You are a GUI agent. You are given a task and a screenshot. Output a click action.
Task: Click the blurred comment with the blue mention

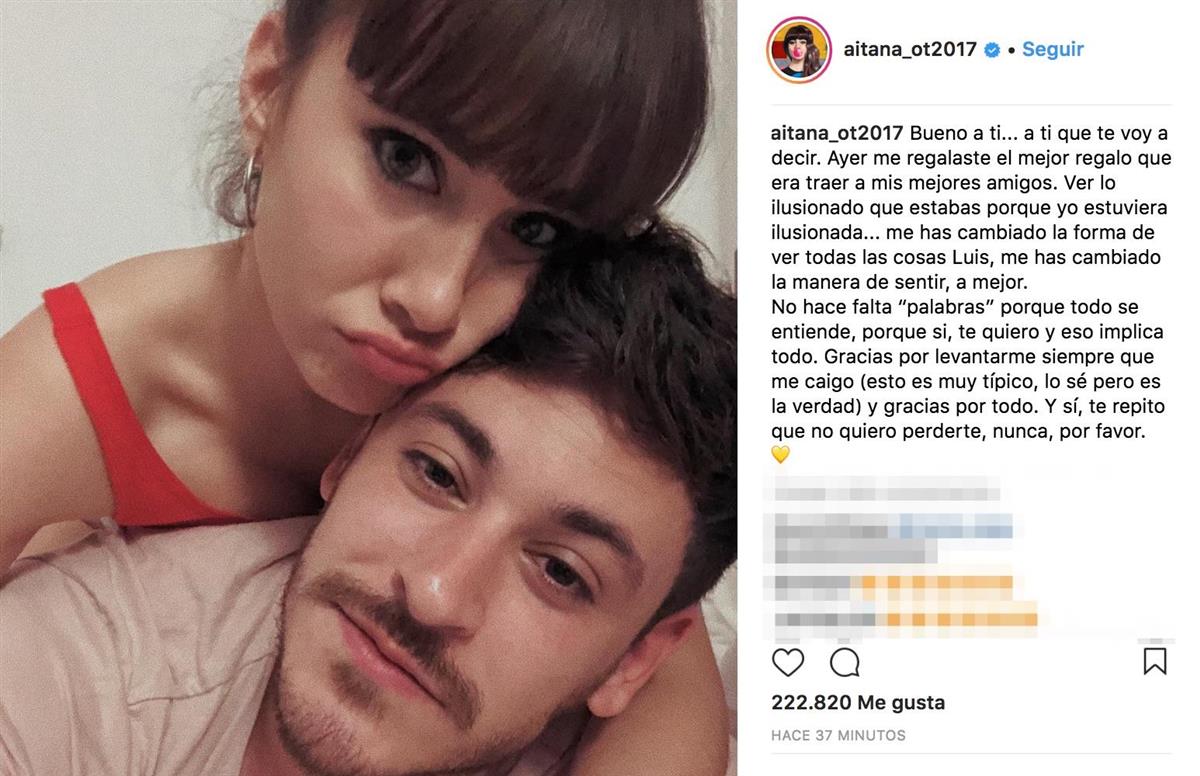(892, 523)
